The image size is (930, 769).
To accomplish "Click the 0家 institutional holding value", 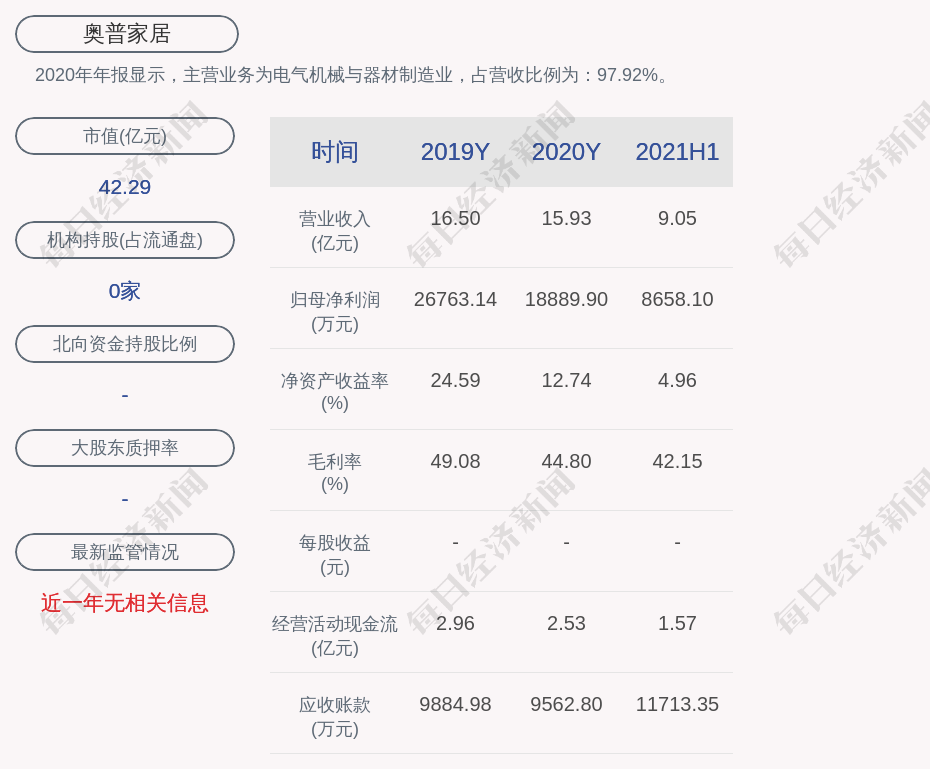I will 125,291.
